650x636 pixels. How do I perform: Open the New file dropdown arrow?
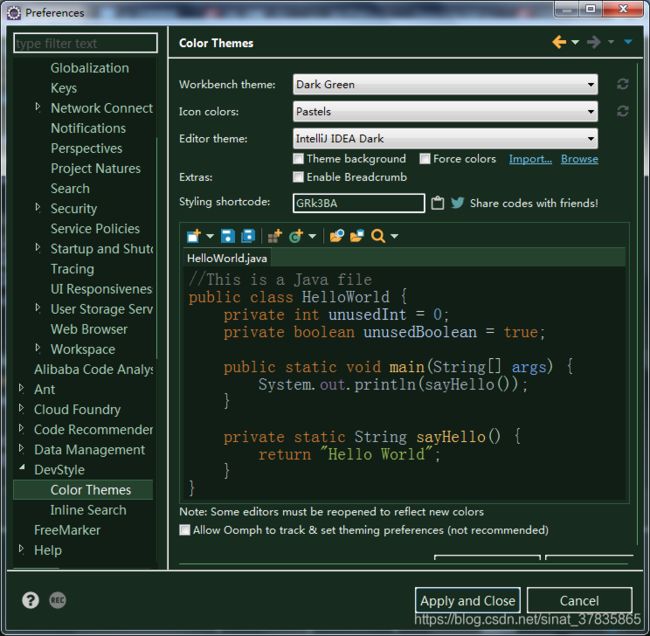(x=210, y=236)
